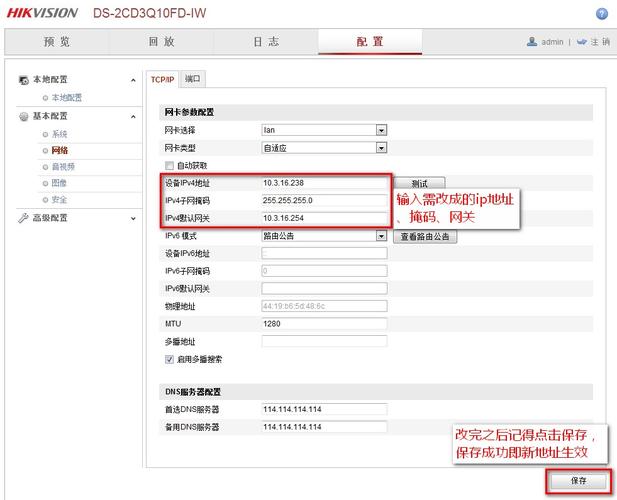Click the DNS服务器配置 section heading
The width and height of the screenshot is (617, 500).
coord(193,392)
